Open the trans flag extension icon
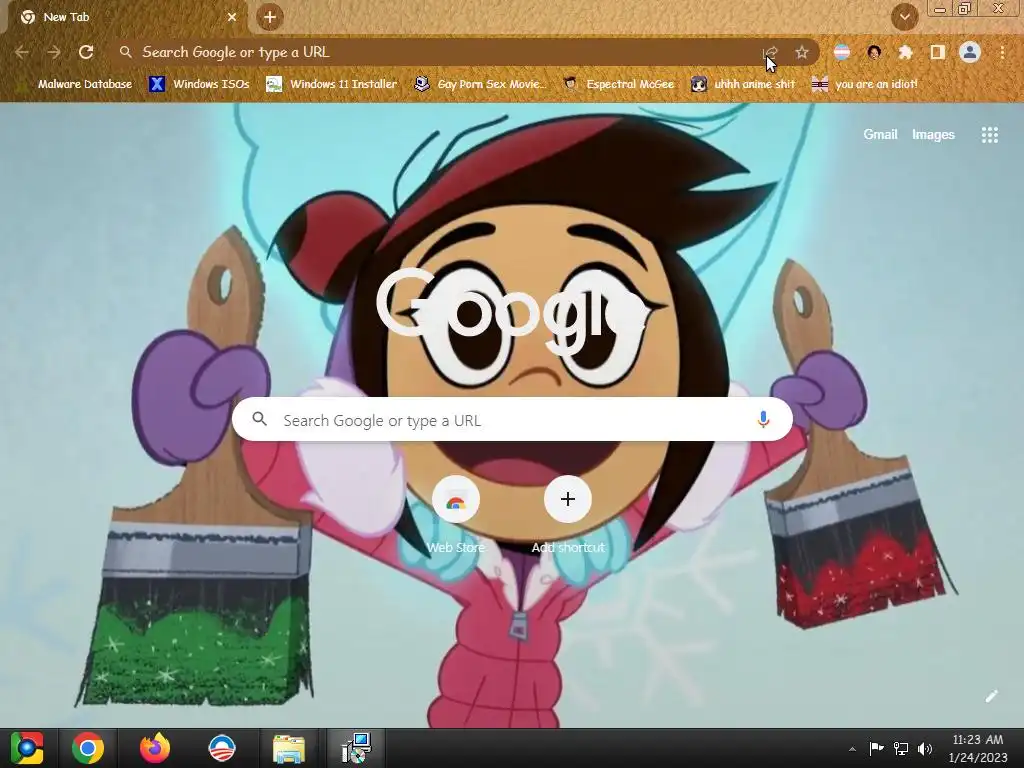The image size is (1024, 768). [x=842, y=52]
